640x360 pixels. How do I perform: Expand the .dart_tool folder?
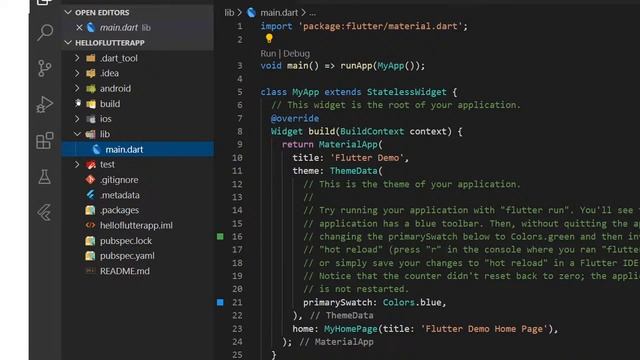[x=77, y=58]
